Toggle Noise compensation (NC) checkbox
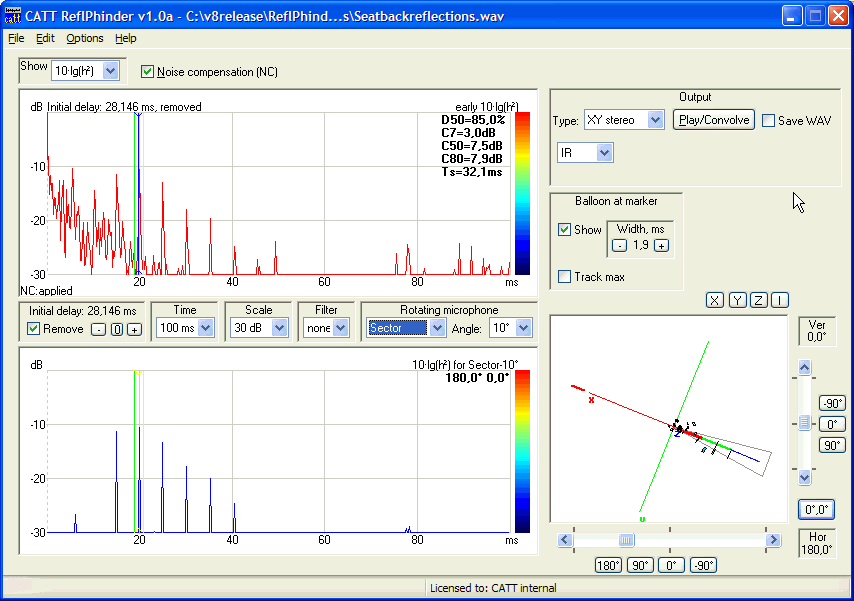 149,72
